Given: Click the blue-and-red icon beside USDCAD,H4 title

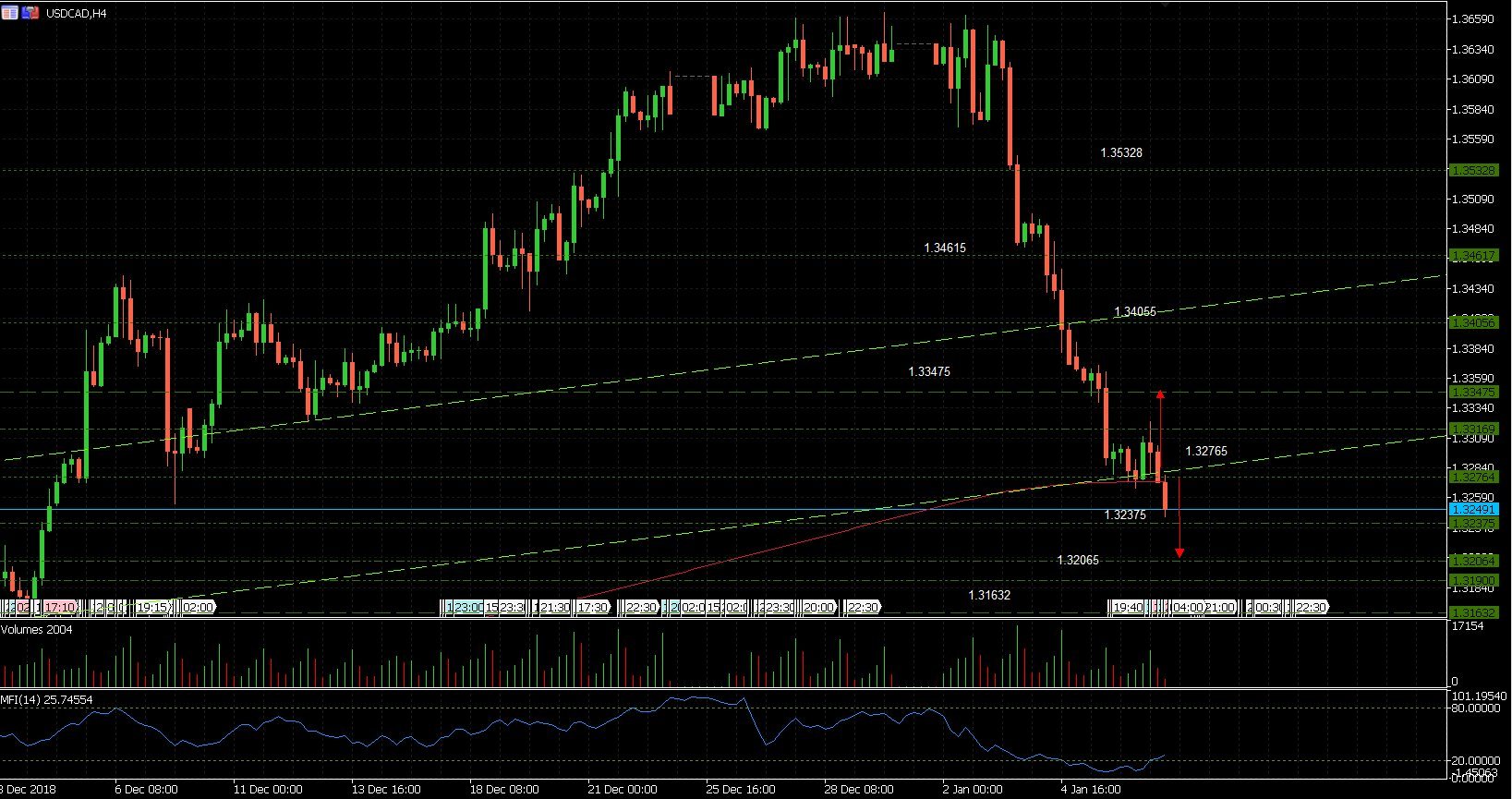Looking at the screenshot, I should (30, 13).
